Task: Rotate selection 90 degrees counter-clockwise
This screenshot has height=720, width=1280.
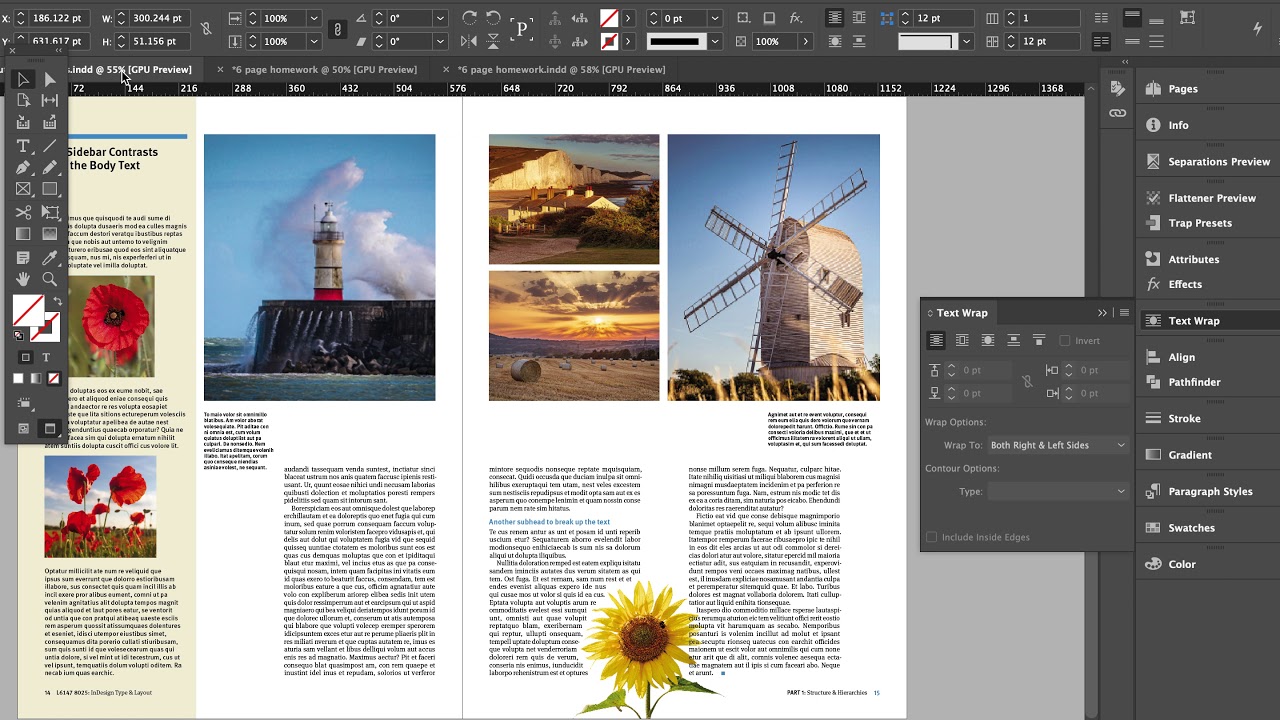Action: point(493,18)
